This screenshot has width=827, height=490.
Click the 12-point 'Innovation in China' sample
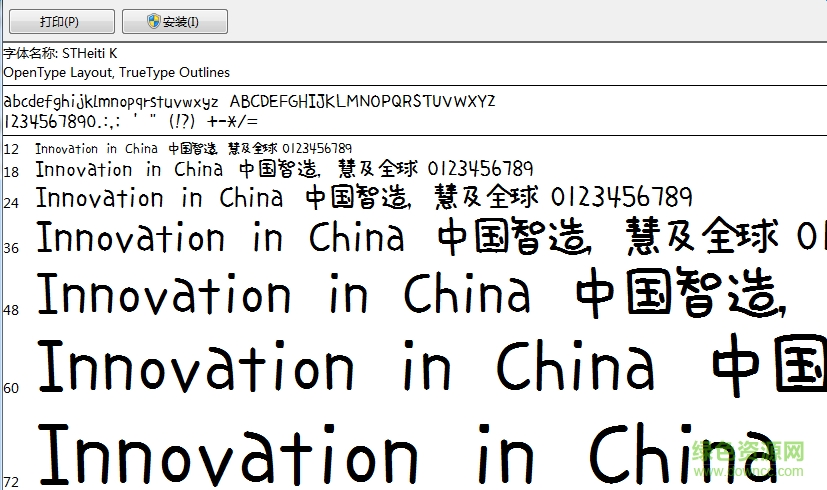pyautogui.click(x=97, y=149)
